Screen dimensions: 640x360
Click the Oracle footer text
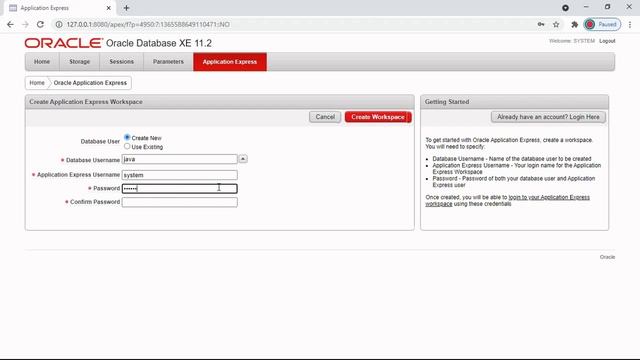(x=607, y=257)
